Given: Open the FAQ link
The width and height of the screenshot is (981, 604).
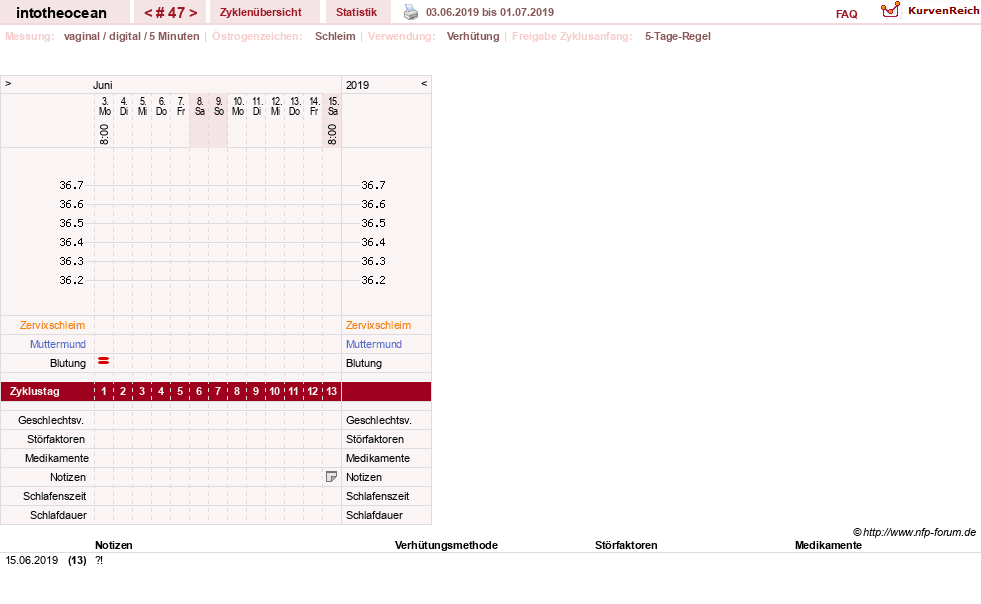Looking at the screenshot, I should 846,14.
